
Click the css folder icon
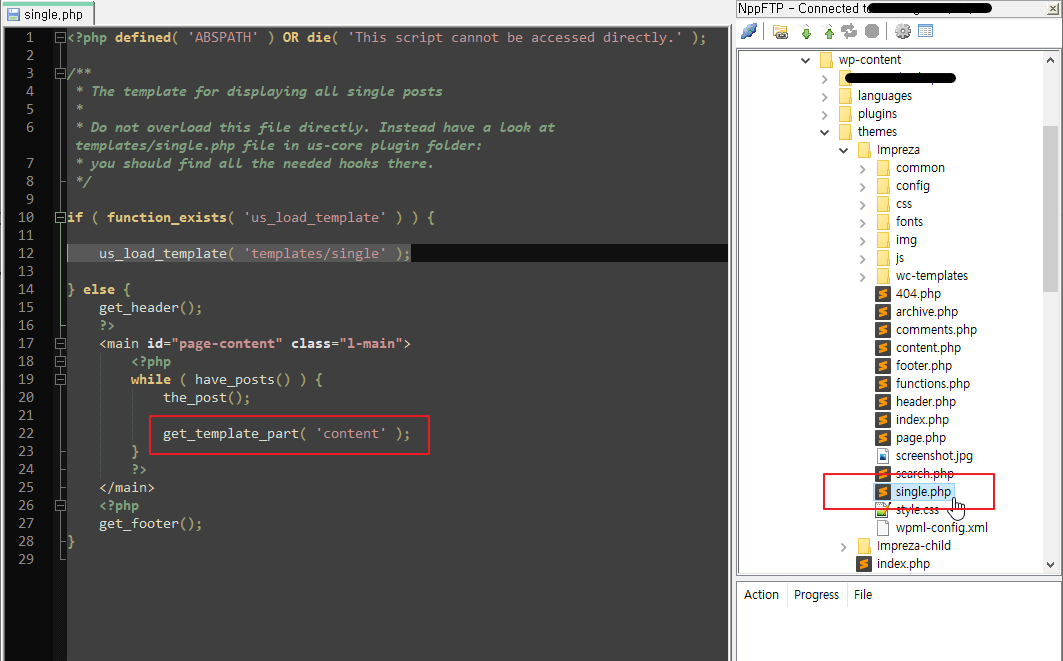[x=883, y=203]
